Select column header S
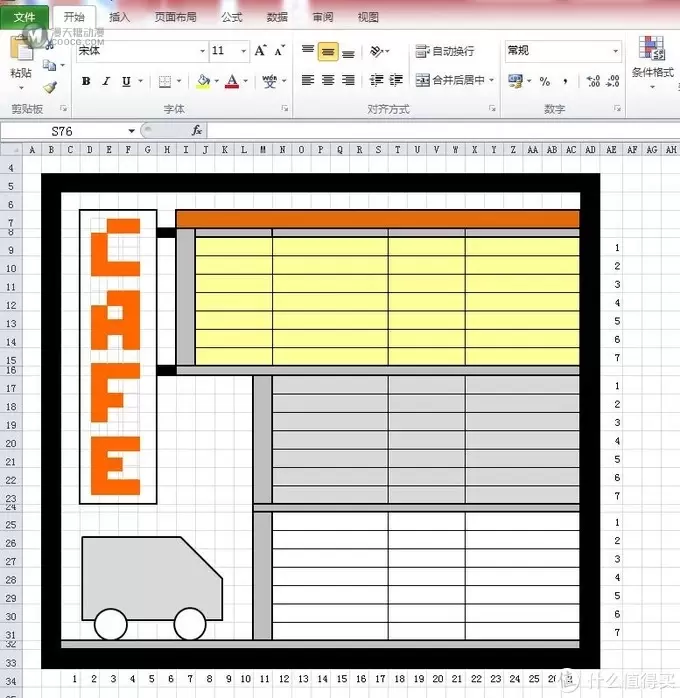The height and width of the screenshot is (698, 680). pyautogui.click(x=378, y=150)
